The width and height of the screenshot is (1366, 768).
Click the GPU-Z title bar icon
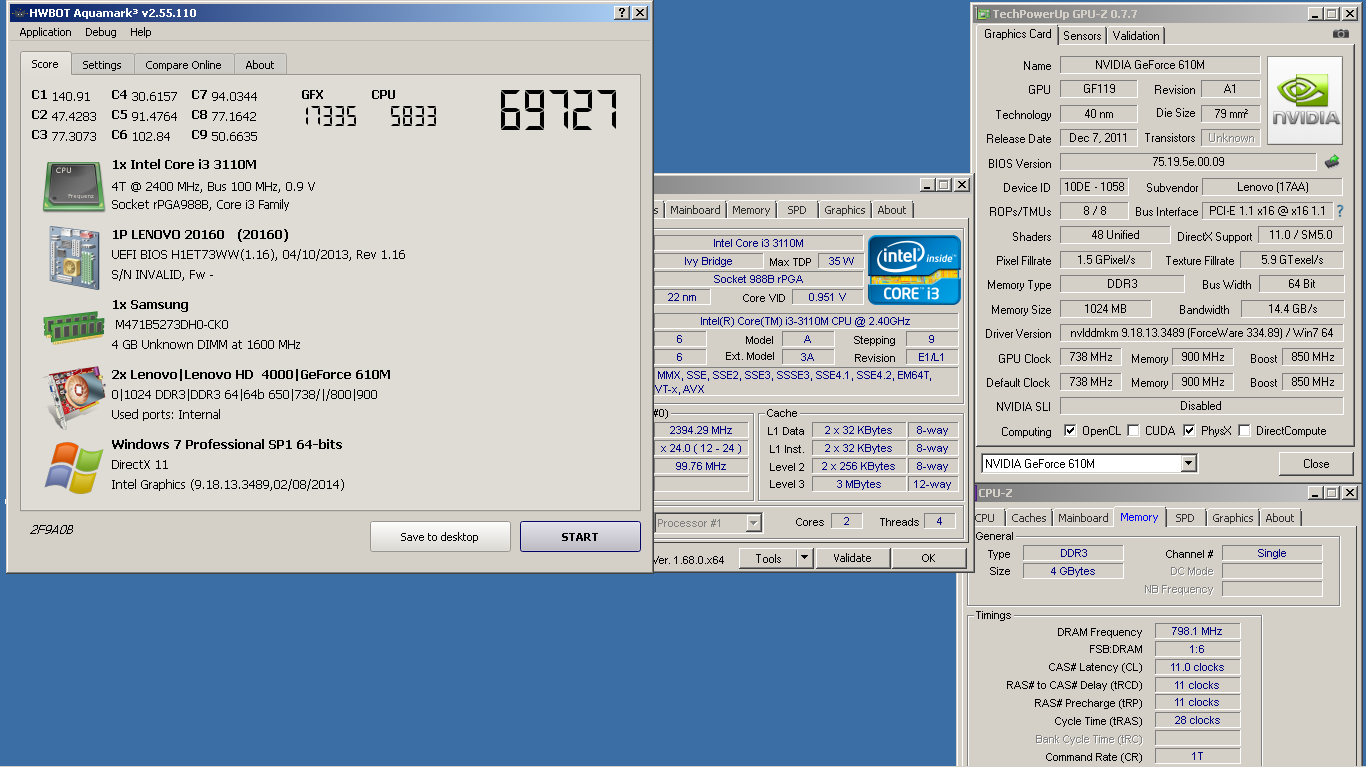tap(983, 14)
